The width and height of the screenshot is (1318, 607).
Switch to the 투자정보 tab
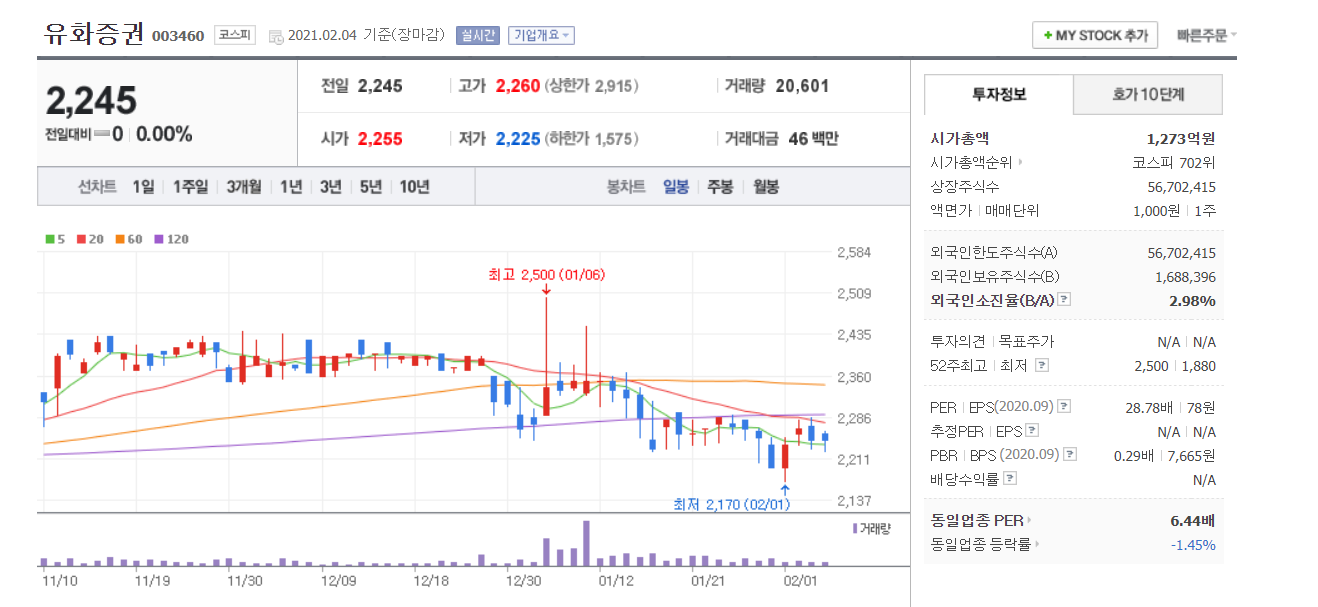(999, 95)
